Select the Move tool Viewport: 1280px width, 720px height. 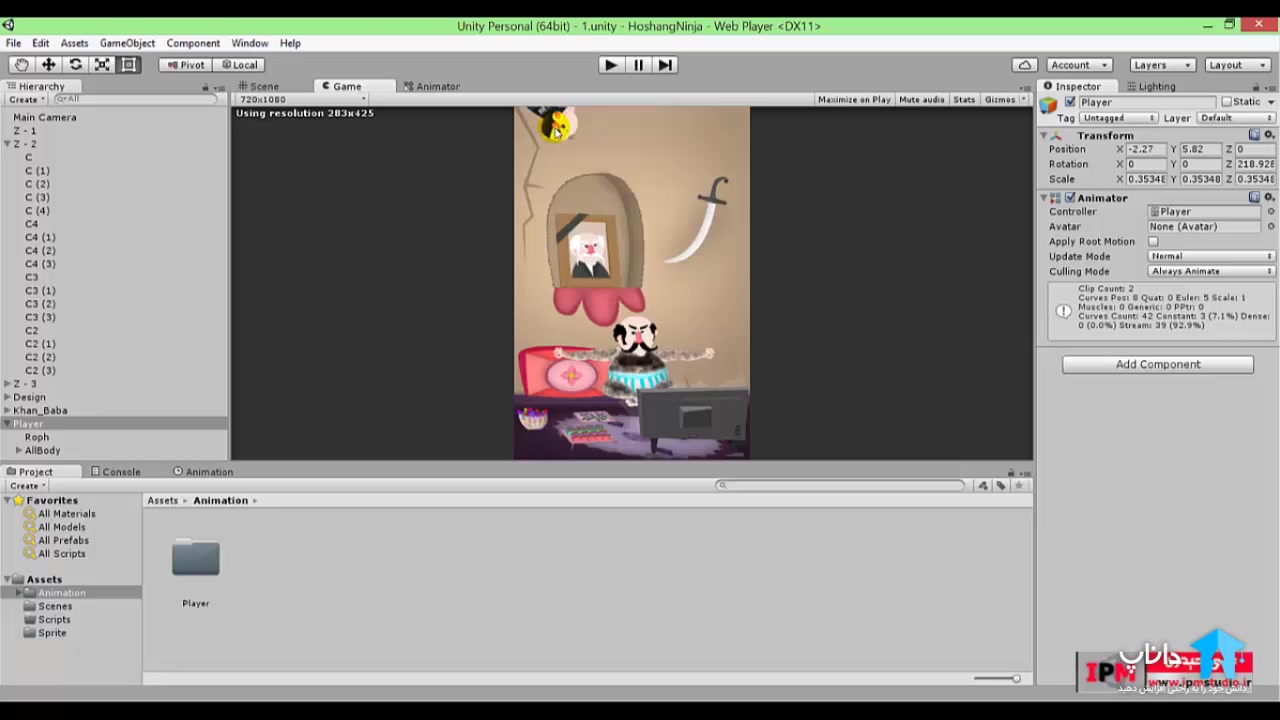pos(48,65)
